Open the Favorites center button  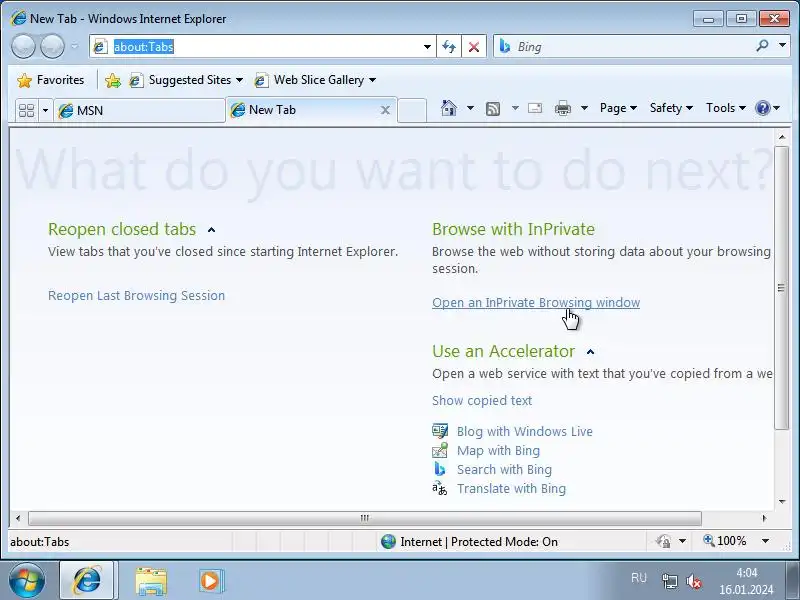click(x=50, y=80)
